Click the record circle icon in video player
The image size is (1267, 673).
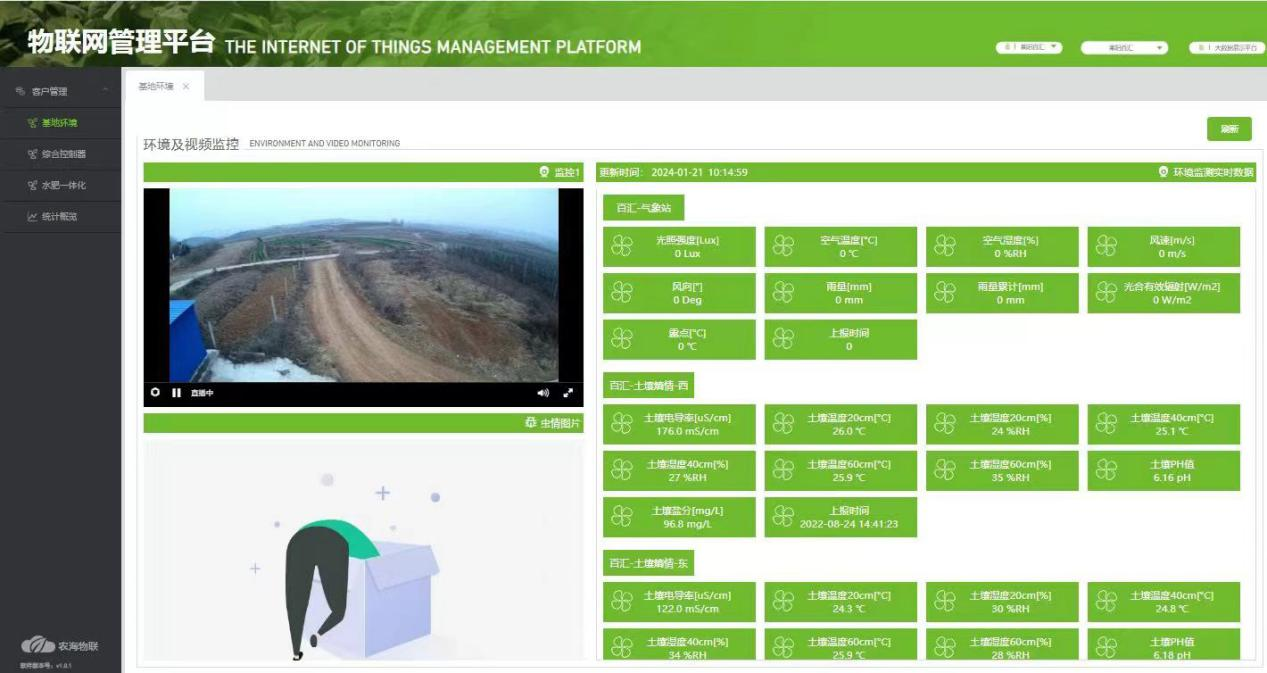[x=155, y=393]
